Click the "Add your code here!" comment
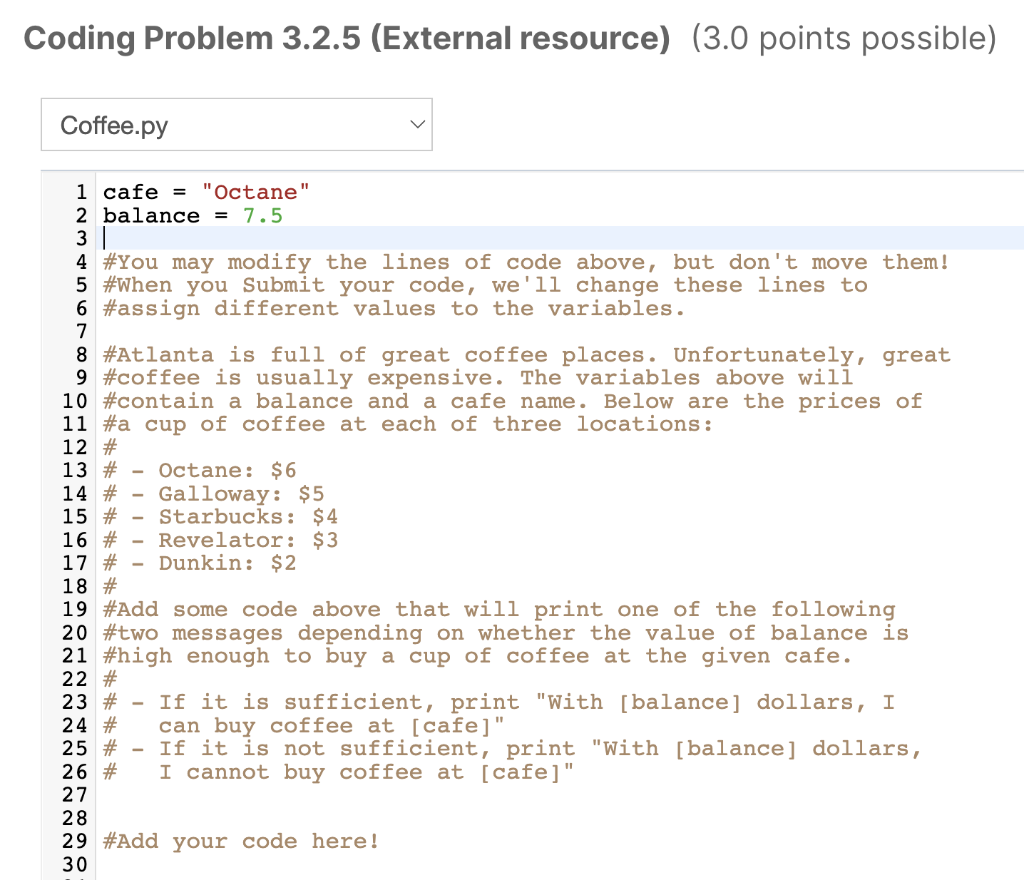 pyautogui.click(x=240, y=841)
